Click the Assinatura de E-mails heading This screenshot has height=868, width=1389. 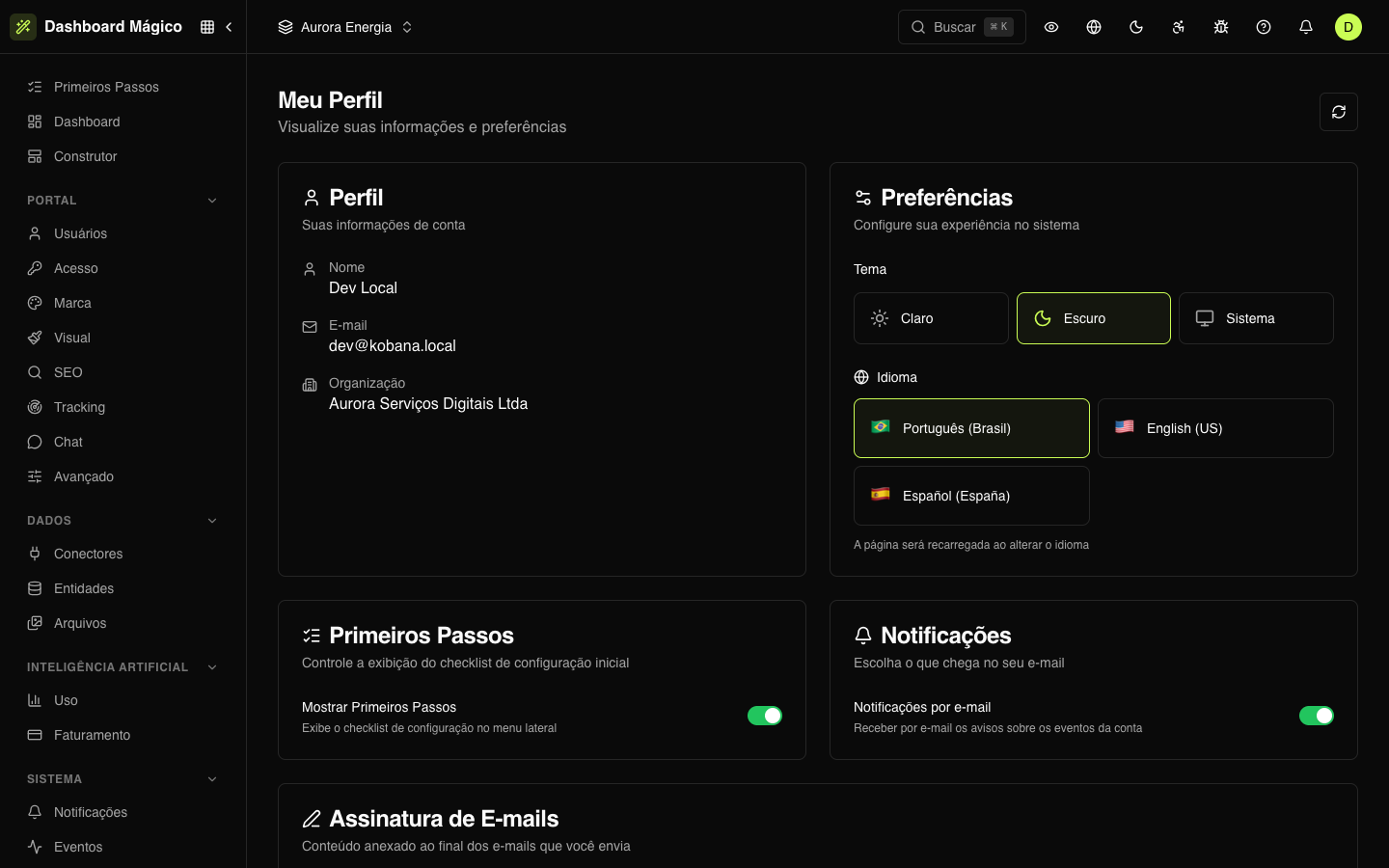tap(444, 819)
